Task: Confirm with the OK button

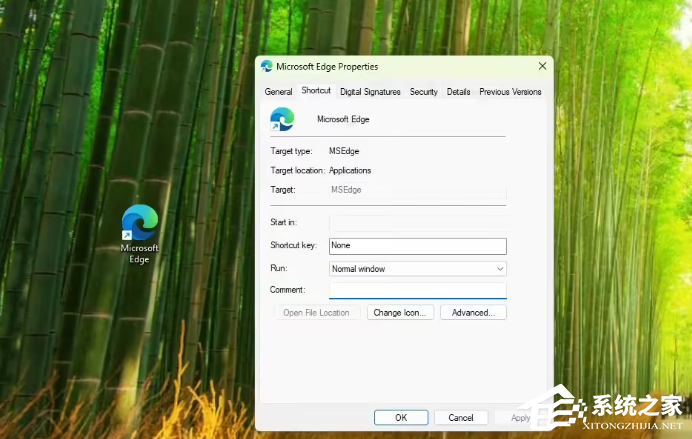Action: (x=401, y=417)
